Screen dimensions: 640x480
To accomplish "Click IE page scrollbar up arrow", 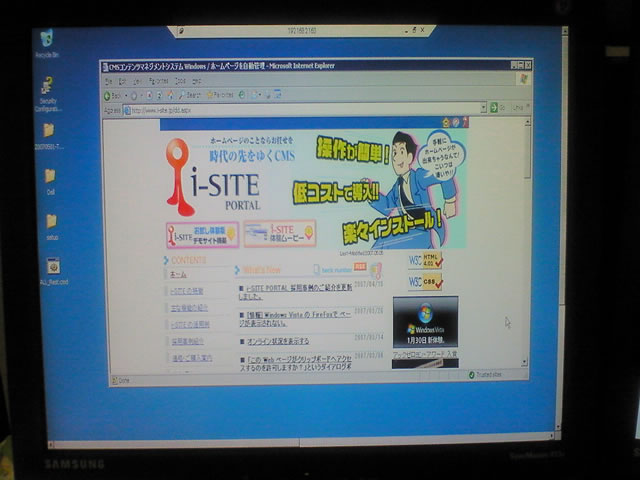I will click(x=527, y=122).
